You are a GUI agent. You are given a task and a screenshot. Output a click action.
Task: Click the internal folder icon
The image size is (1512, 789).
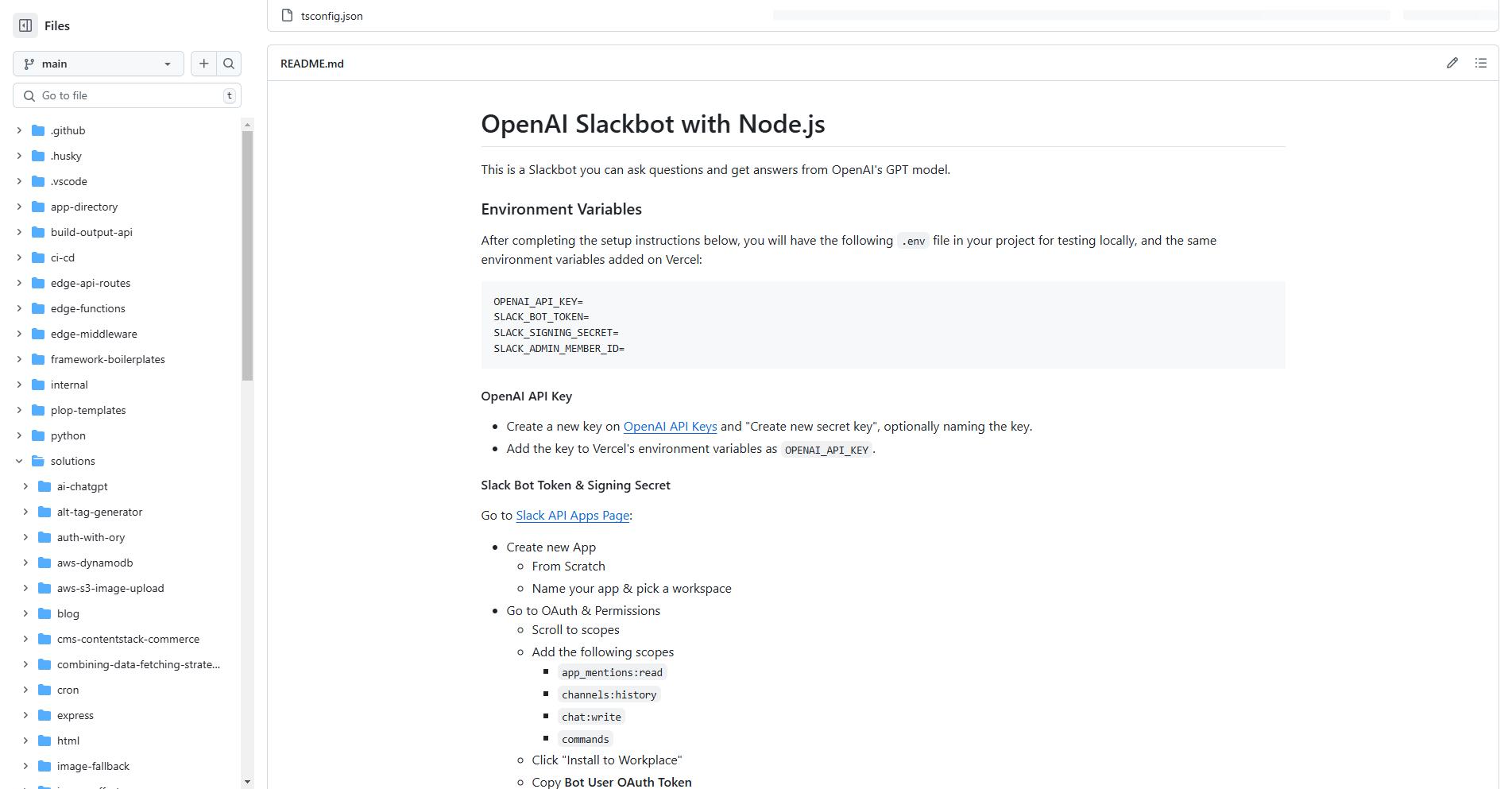click(x=38, y=385)
